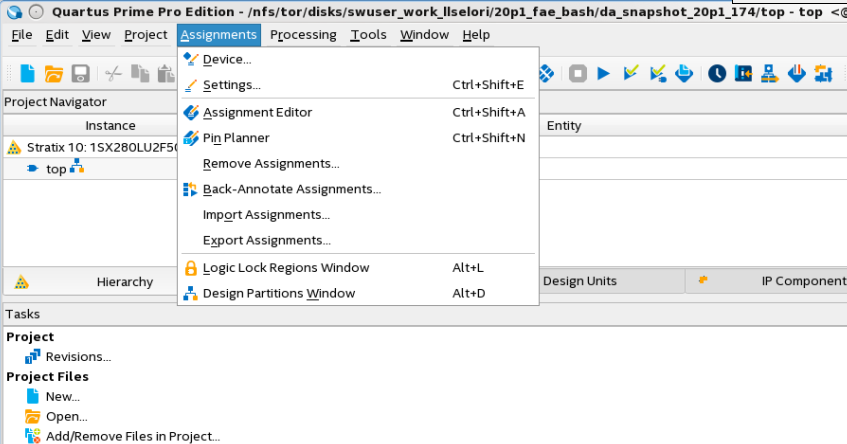Image resolution: width=847 pixels, height=444 pixels.
Task: Click the Cut scissors toolbar icon
Action: click(113, 73)
